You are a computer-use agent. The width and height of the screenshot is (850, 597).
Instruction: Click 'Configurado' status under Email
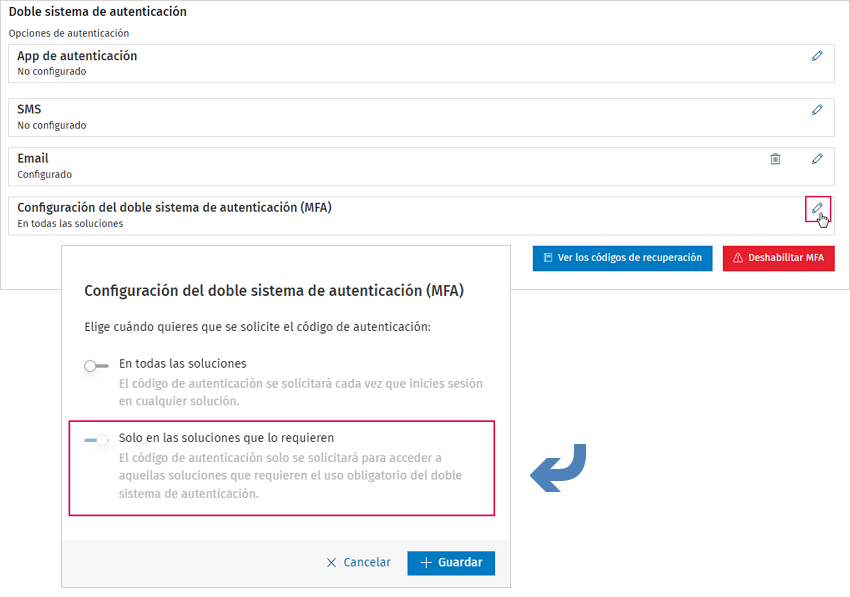44,175
